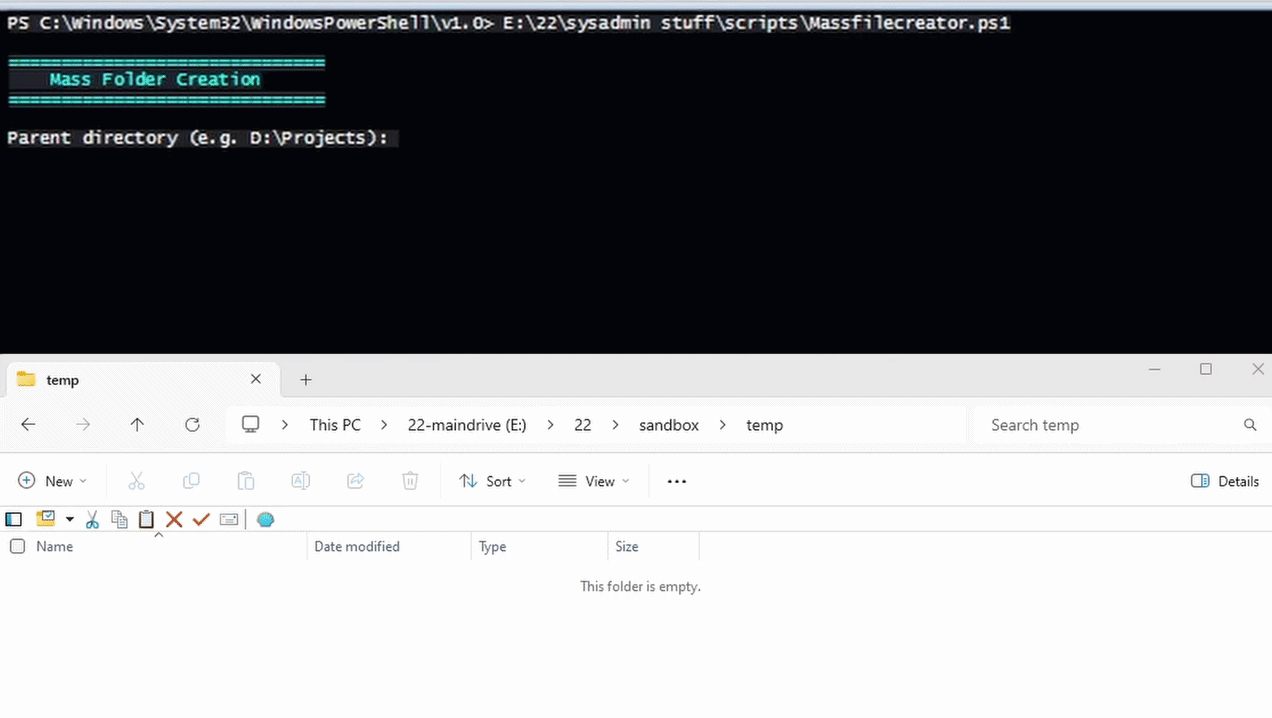Expand the chevron after 22-maindrive (E:)
This screenshot has width=1272, height=718.
[550, 425]
